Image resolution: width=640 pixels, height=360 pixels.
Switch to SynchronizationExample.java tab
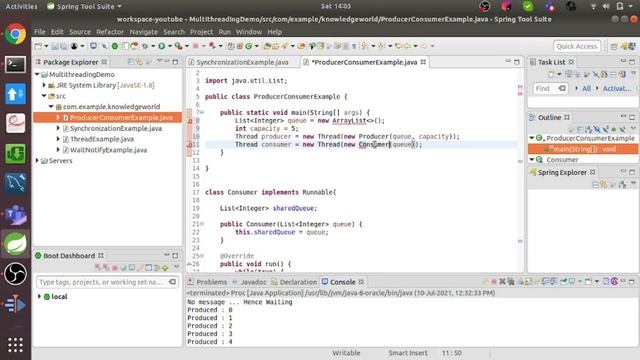pyautogui.click(x=242, y=62)
